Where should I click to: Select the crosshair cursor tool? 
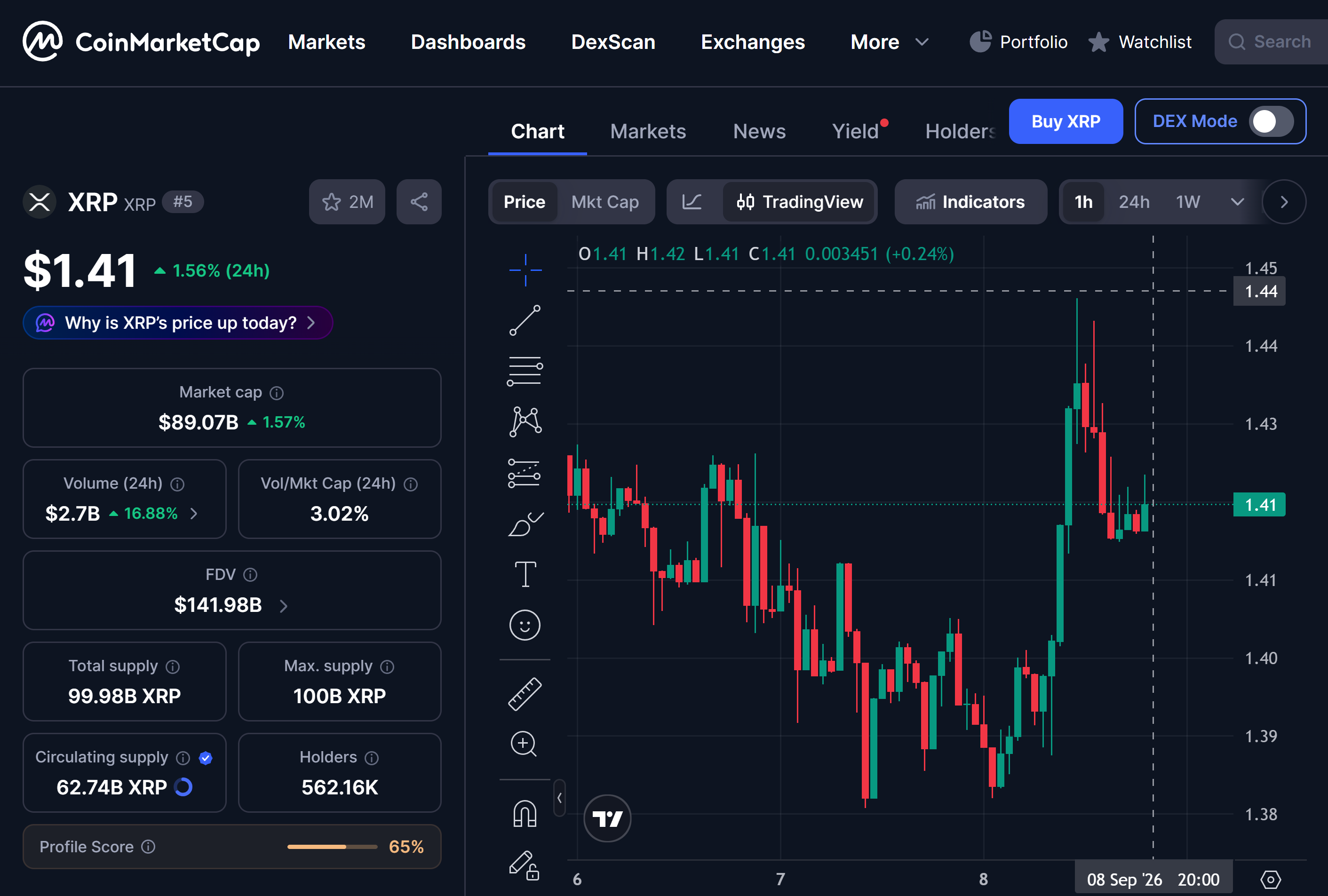(x=525, y=270)
